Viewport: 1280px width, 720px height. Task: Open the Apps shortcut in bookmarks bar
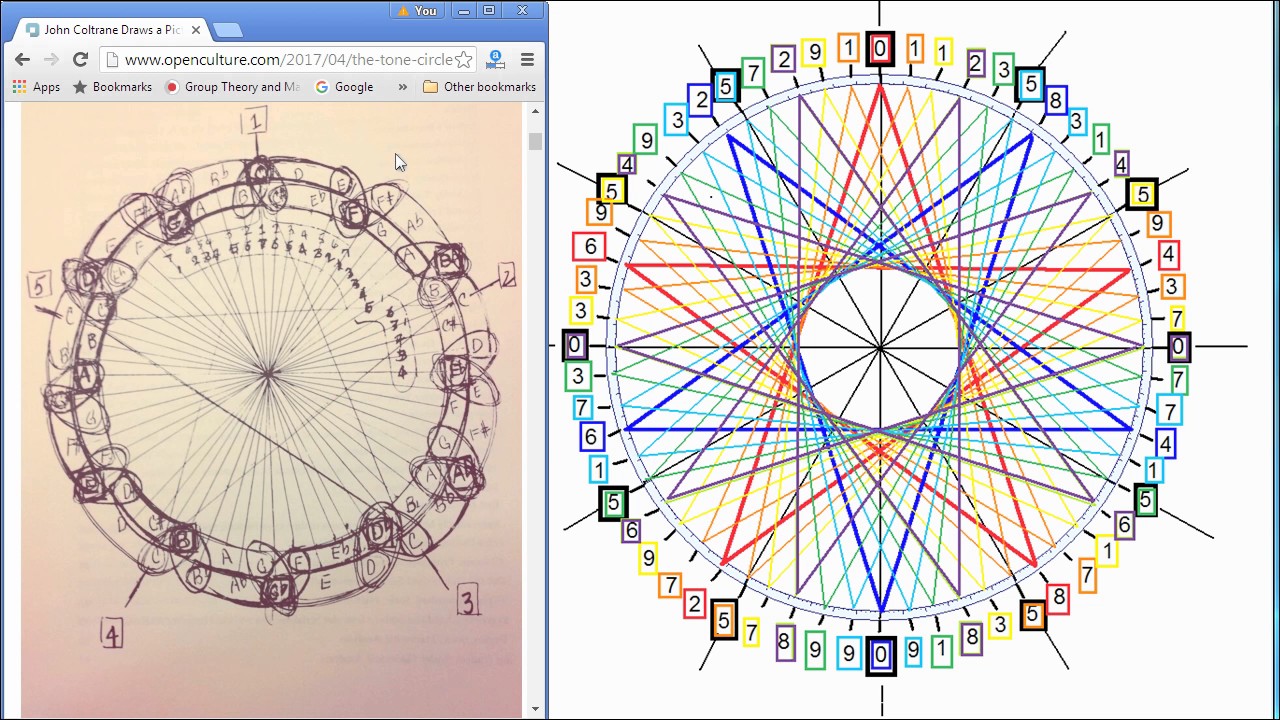tap(36, 87)
